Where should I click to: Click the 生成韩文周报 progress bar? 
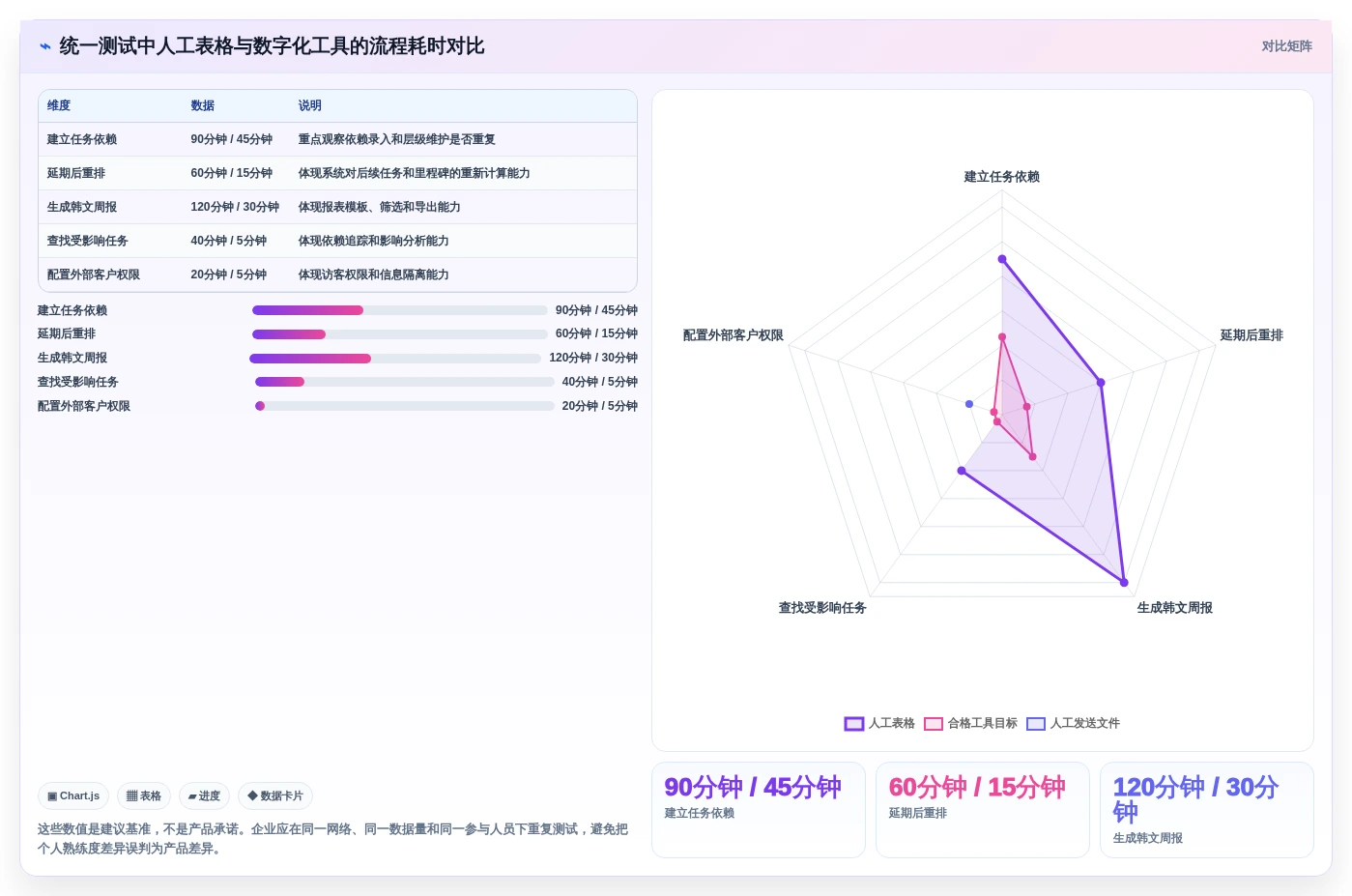click(395, 359)
